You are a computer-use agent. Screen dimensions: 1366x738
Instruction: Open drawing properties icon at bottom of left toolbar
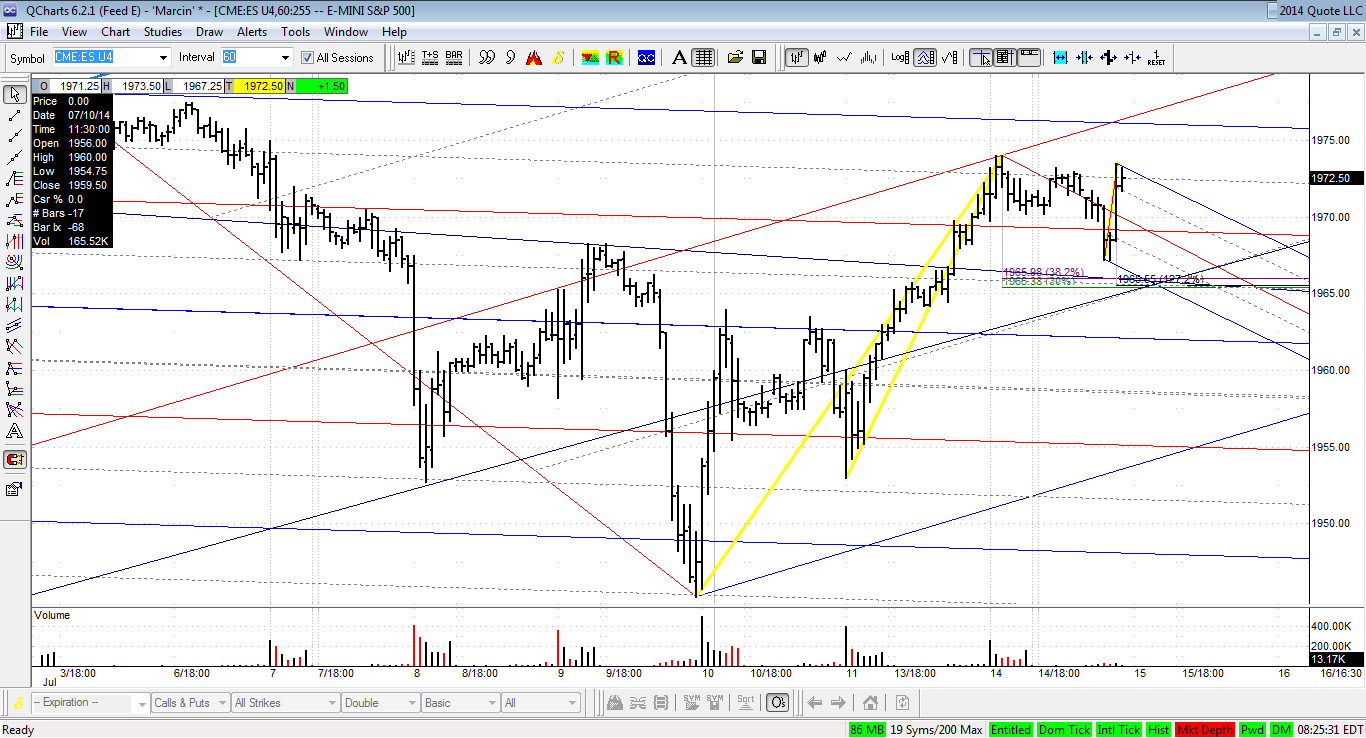point(15,489)
